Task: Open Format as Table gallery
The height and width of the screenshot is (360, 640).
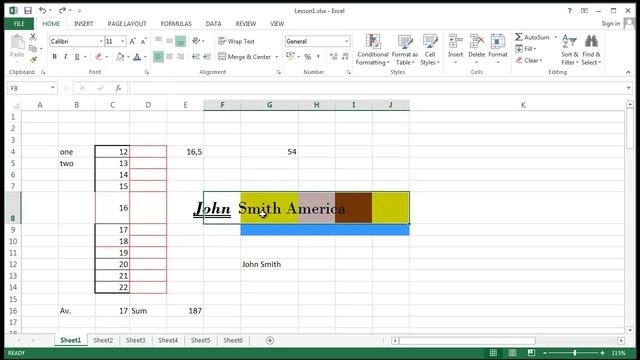Action: 405,49
